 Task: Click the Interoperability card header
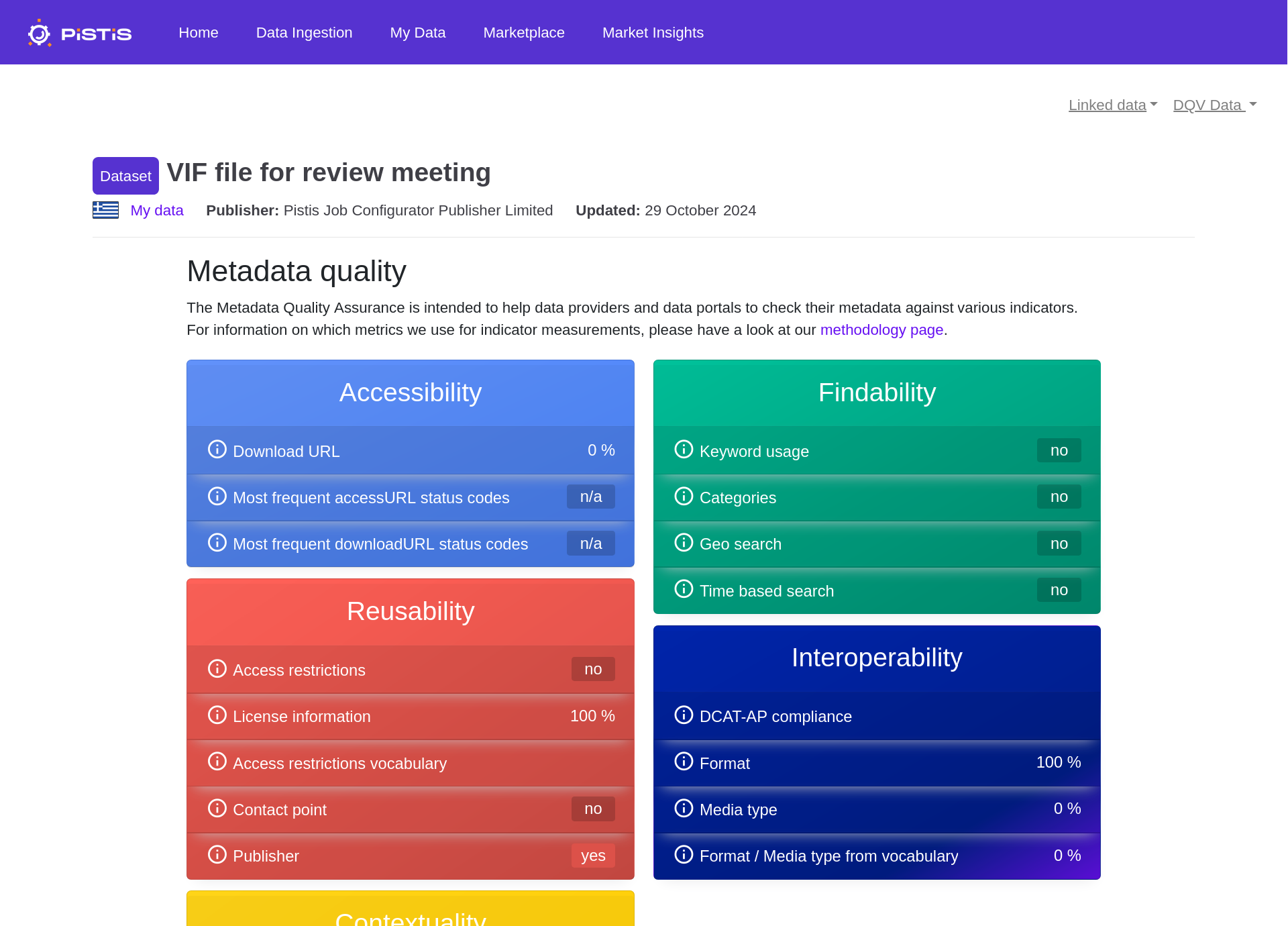pyautogui.click(x=877, y=658)
